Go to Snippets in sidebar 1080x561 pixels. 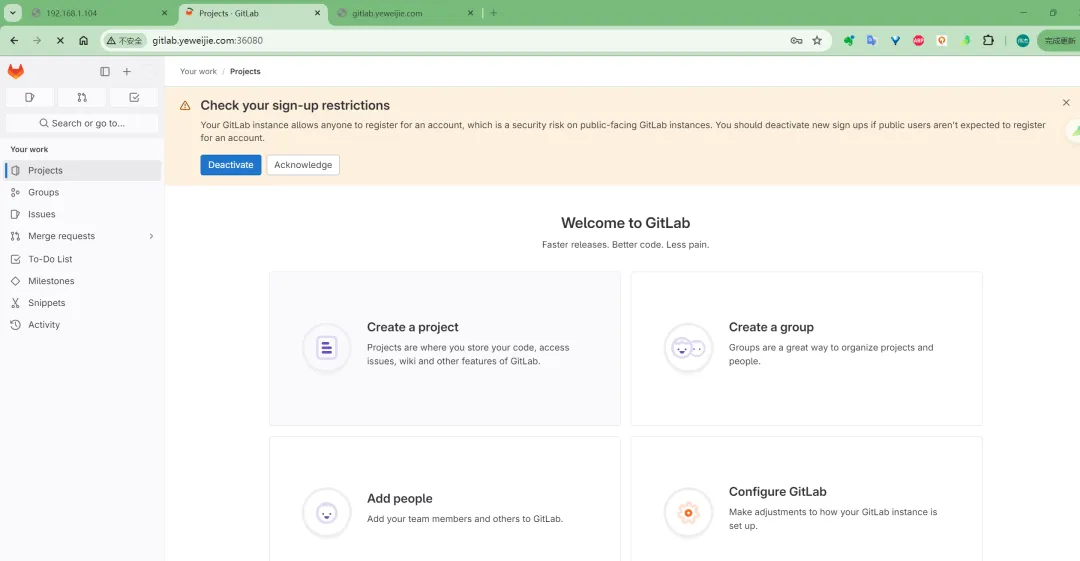point(46,303)
